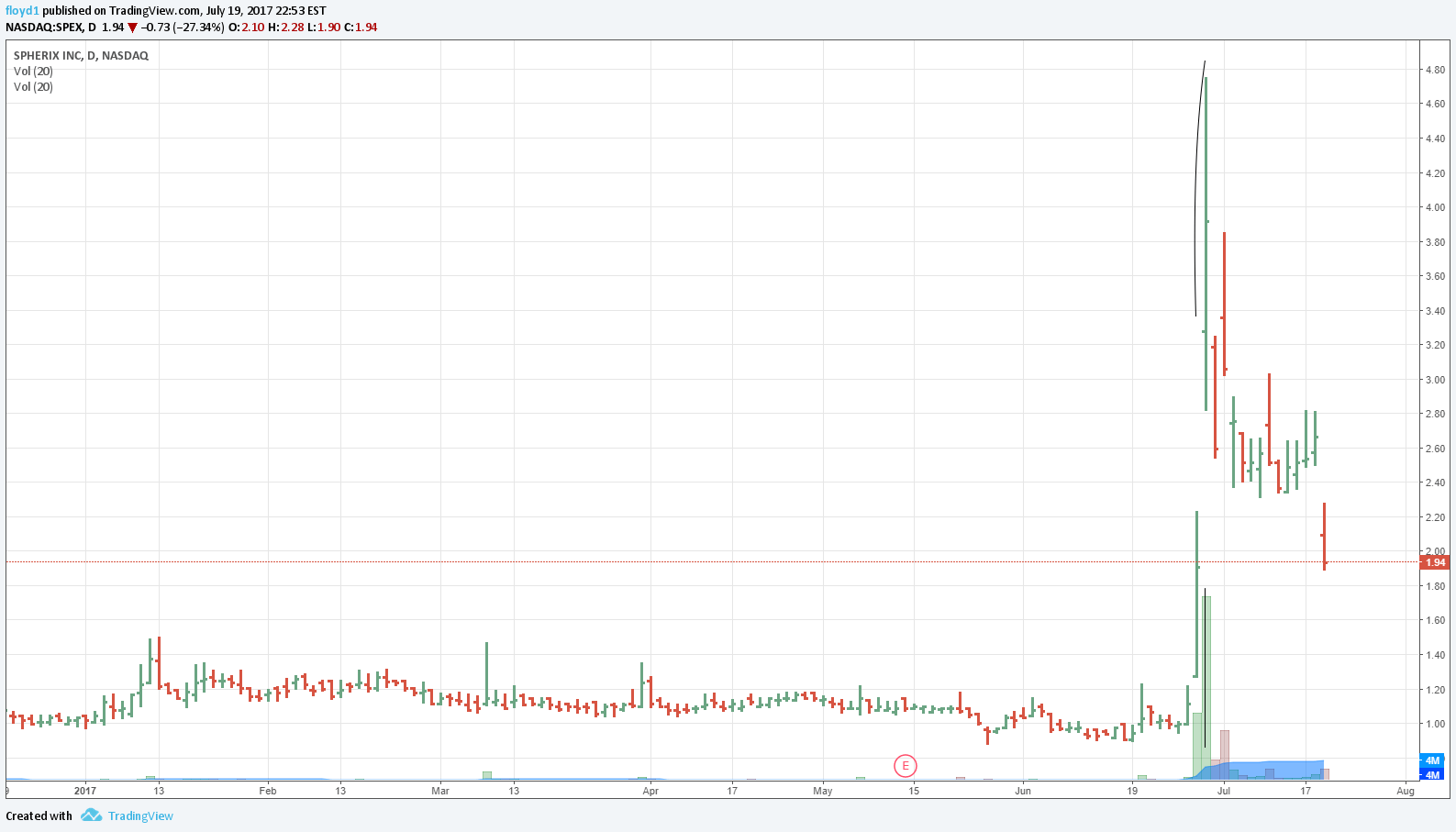Click the 2.40 price axis label
The image size is (1456, 832).
[1435, 483]
